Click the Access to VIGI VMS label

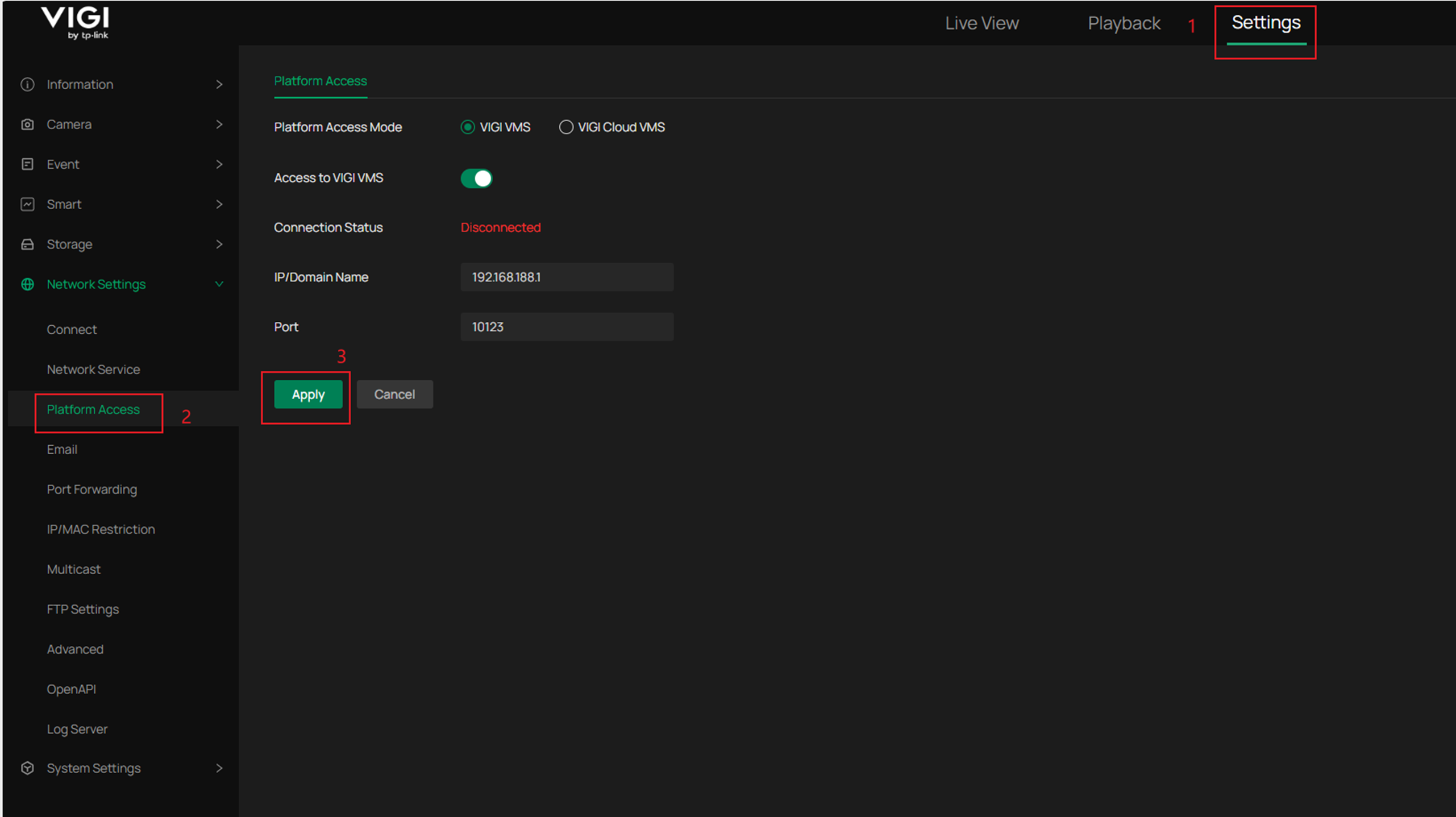click(x=328, y=178)
